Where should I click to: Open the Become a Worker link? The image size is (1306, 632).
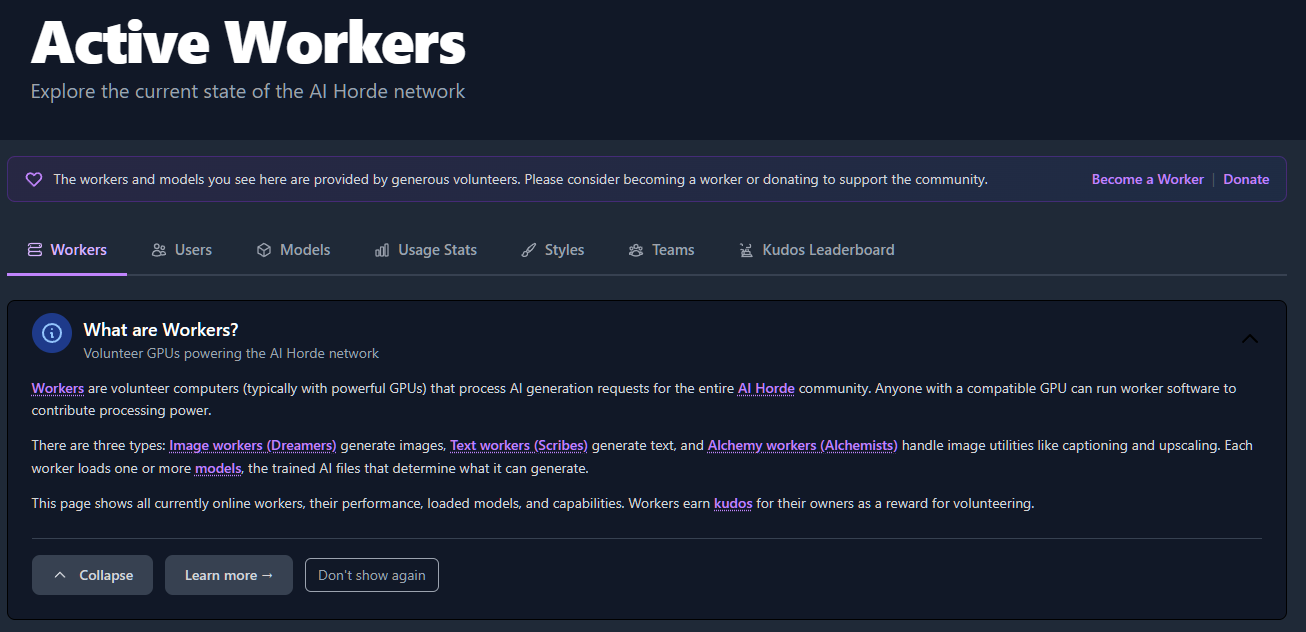[x=1147, y=180]
